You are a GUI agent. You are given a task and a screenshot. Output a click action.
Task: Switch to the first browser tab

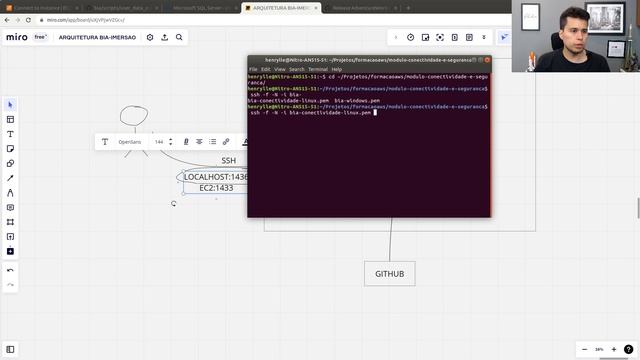click(41, 8)
